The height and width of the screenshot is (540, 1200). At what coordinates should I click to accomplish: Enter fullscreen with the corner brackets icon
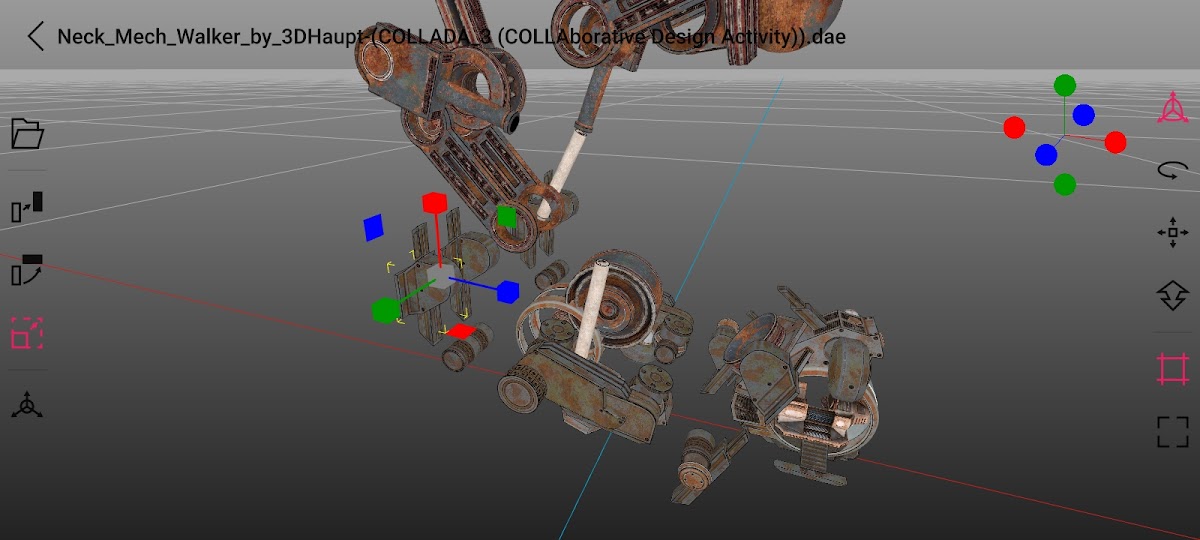[x=1172, y=432]
